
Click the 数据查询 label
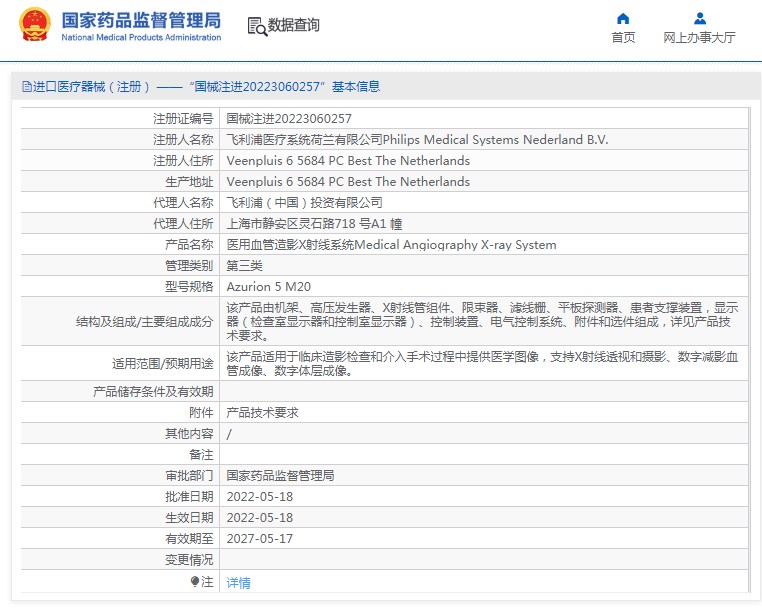tap(294, 25)
